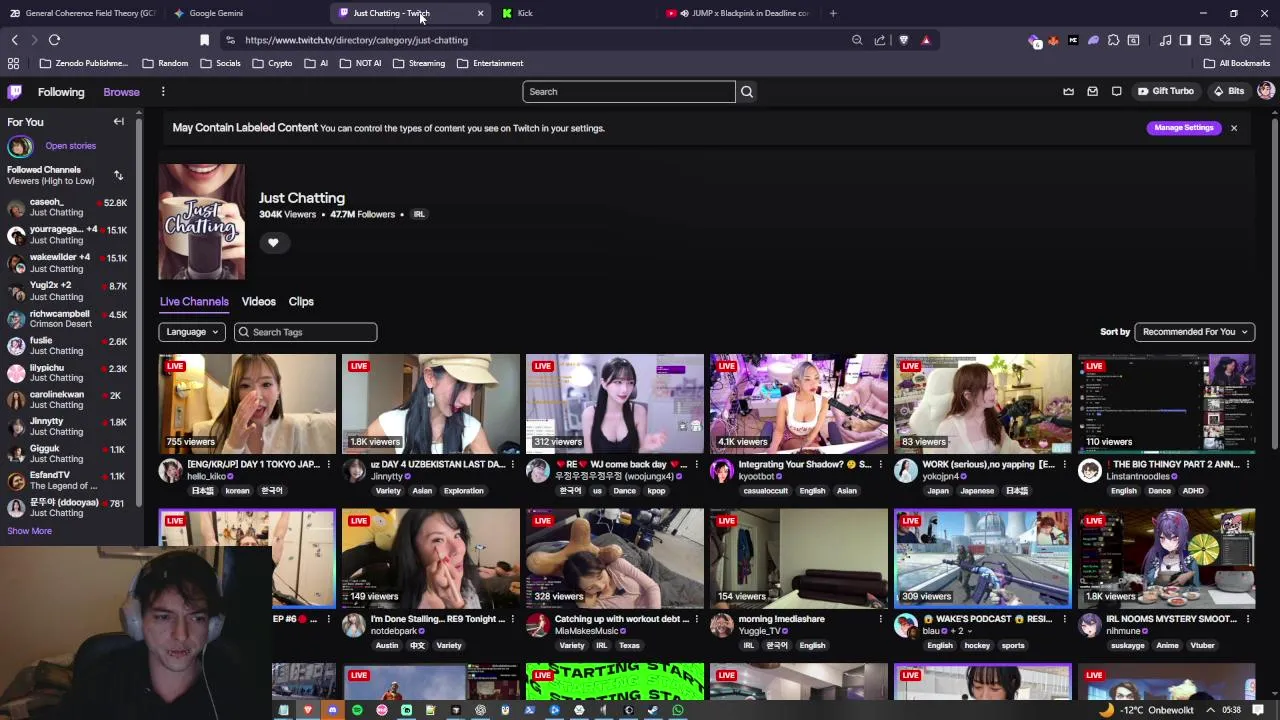The height and width of the screenshot is (720, 1280).
Task: Open Leo AI sparkle icon
Action: click(x=1225, y=40)
